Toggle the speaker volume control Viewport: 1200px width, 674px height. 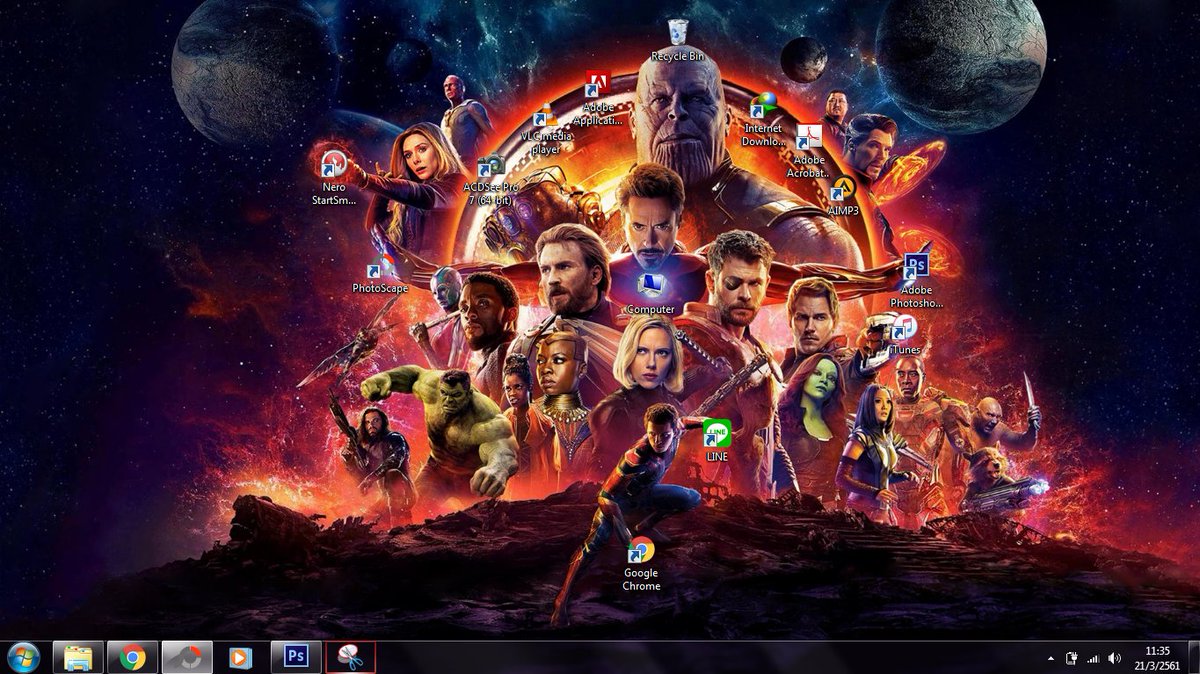[x=1114, y=659]
